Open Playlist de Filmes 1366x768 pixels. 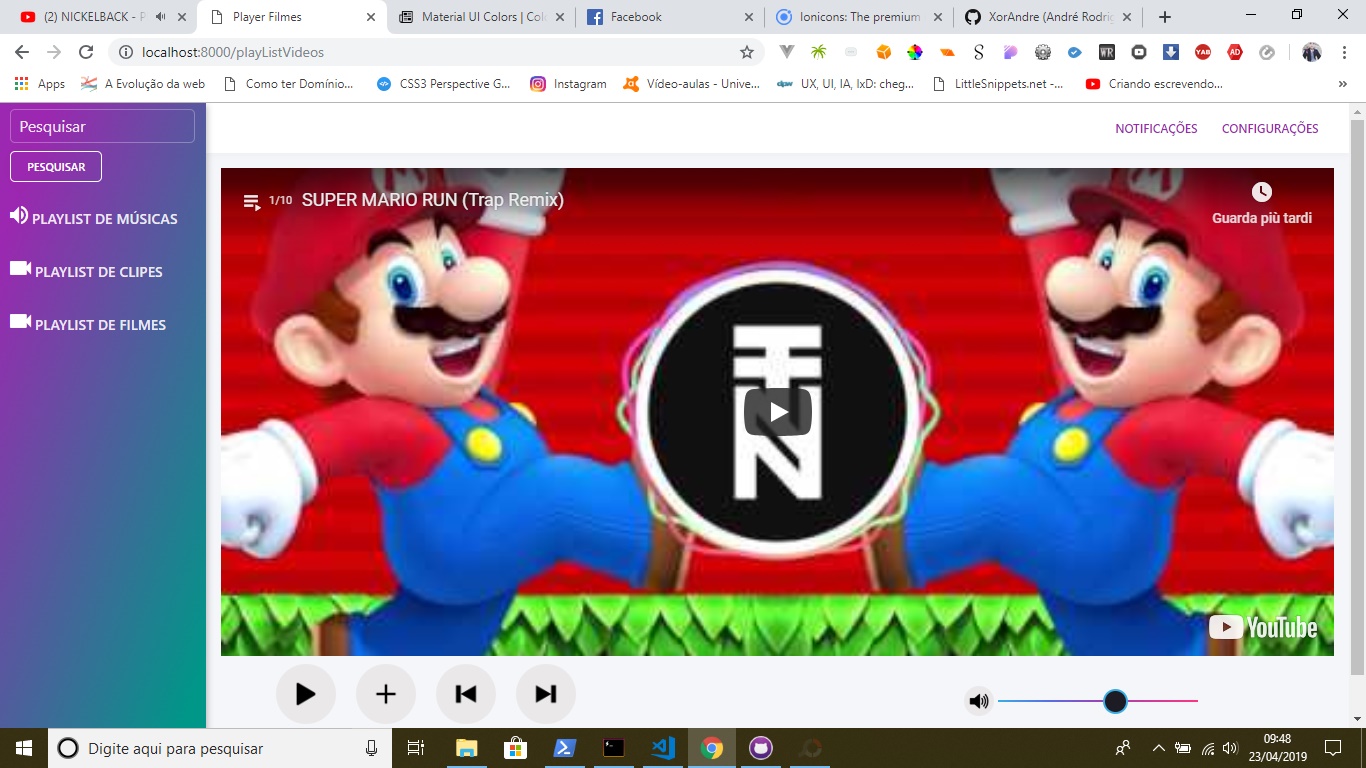pos(88,323)
